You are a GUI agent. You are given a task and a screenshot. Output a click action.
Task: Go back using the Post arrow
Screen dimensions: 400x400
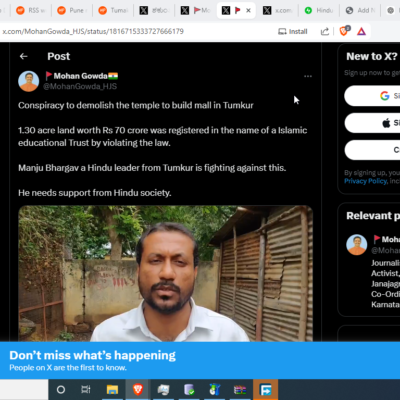click(23, 56)
